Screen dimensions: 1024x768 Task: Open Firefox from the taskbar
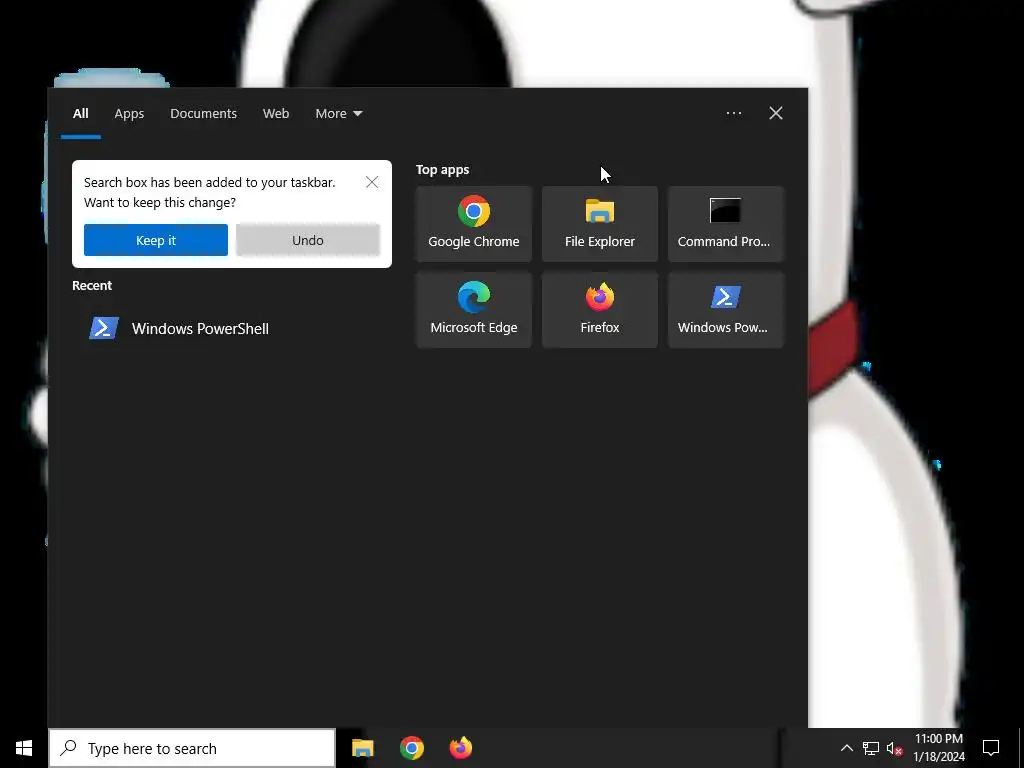(x=460, y=748)
